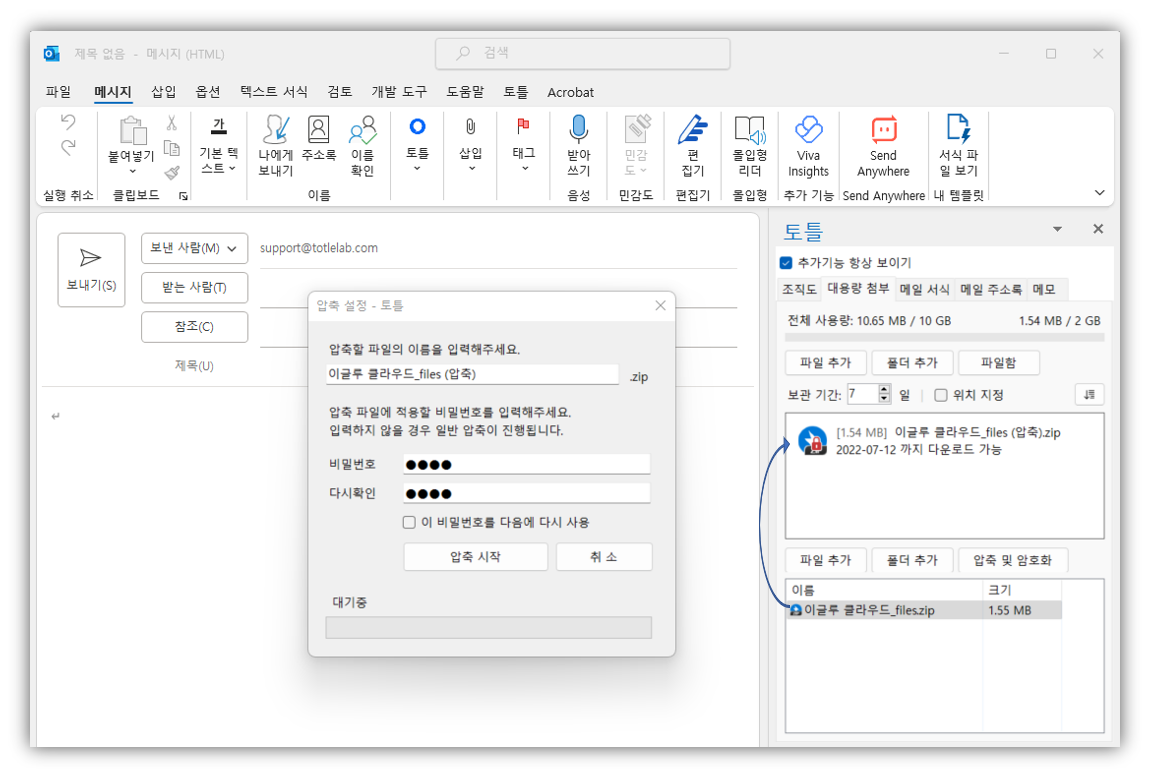This screenshot has width=1149, height=777.
Task: Click the 다시확인 confirm password field
Action: 526,493
